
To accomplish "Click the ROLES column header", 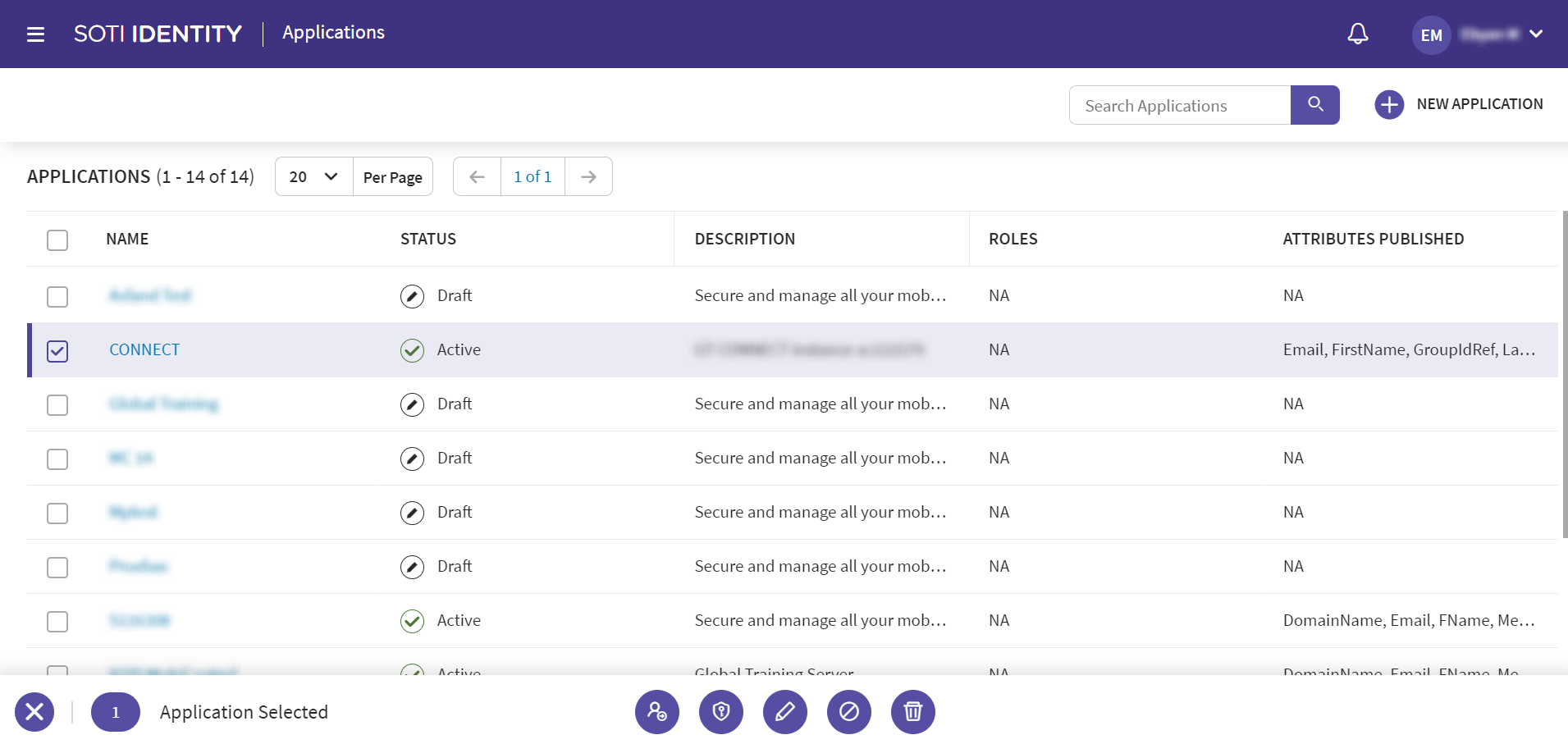I will point(1013,239).
